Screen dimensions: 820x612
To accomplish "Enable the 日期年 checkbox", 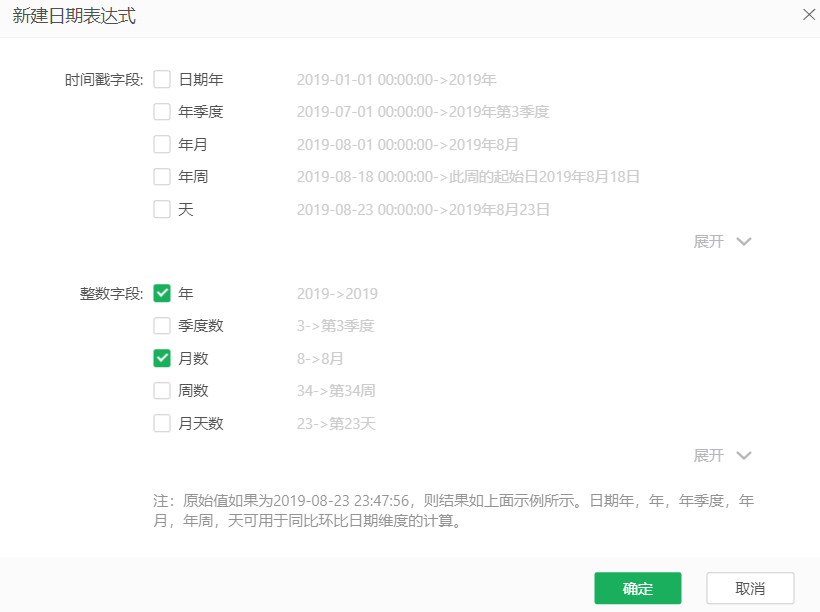I will (162, 80).
